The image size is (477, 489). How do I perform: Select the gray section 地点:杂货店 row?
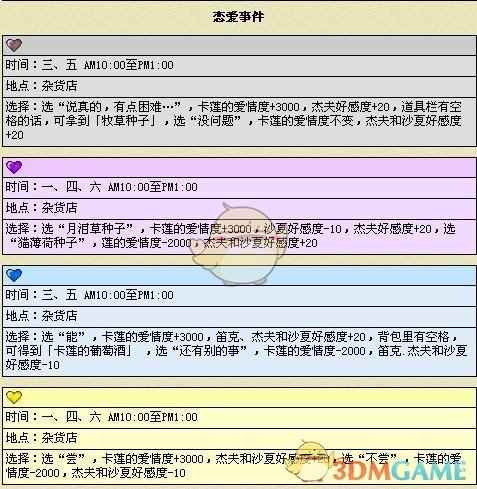pyautogui.click(x=239, y=86)
